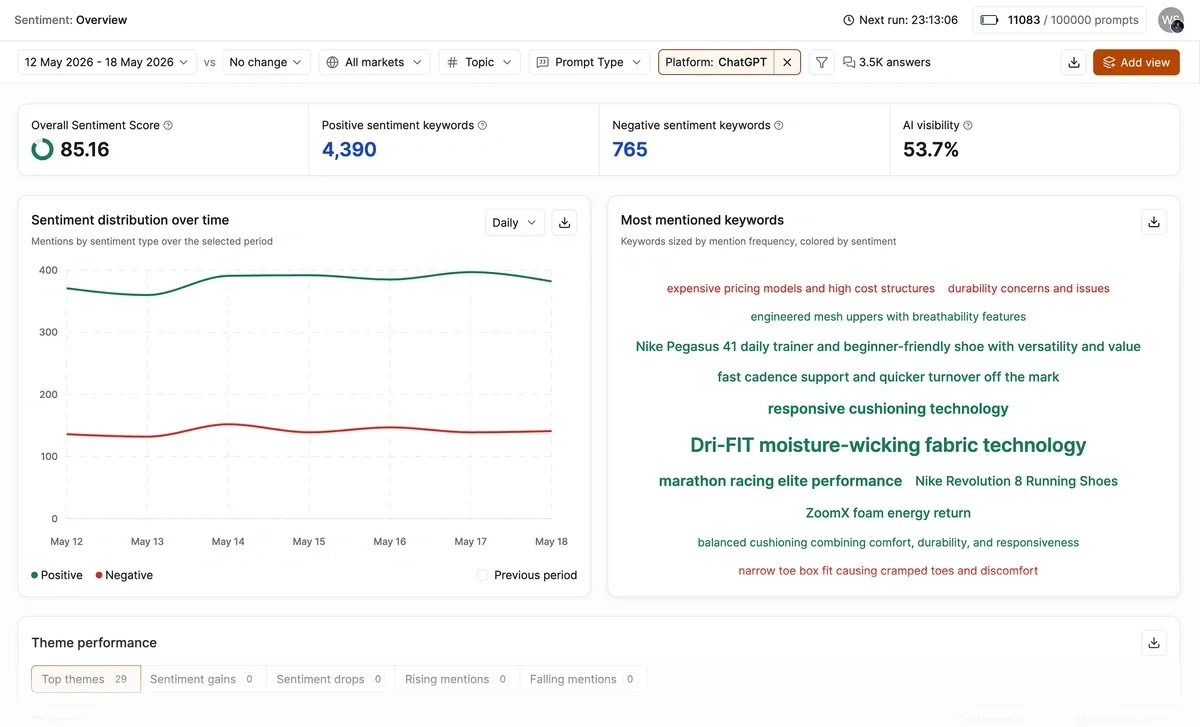The height and width of the screenshot is (727, 1200).
Task: Open the Prompt Type dropdown
Action: [589, 62]
